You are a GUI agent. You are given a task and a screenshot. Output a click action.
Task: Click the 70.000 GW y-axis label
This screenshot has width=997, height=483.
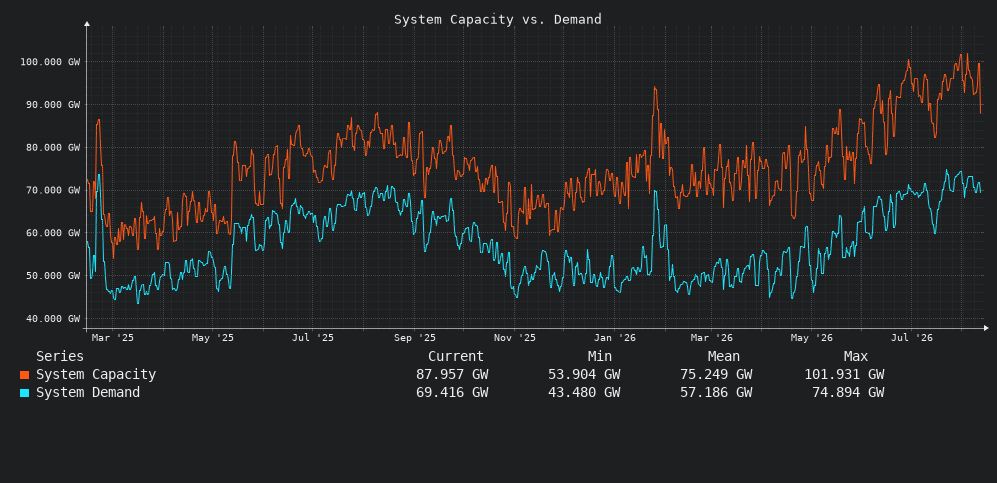click(x=53, y=190)
